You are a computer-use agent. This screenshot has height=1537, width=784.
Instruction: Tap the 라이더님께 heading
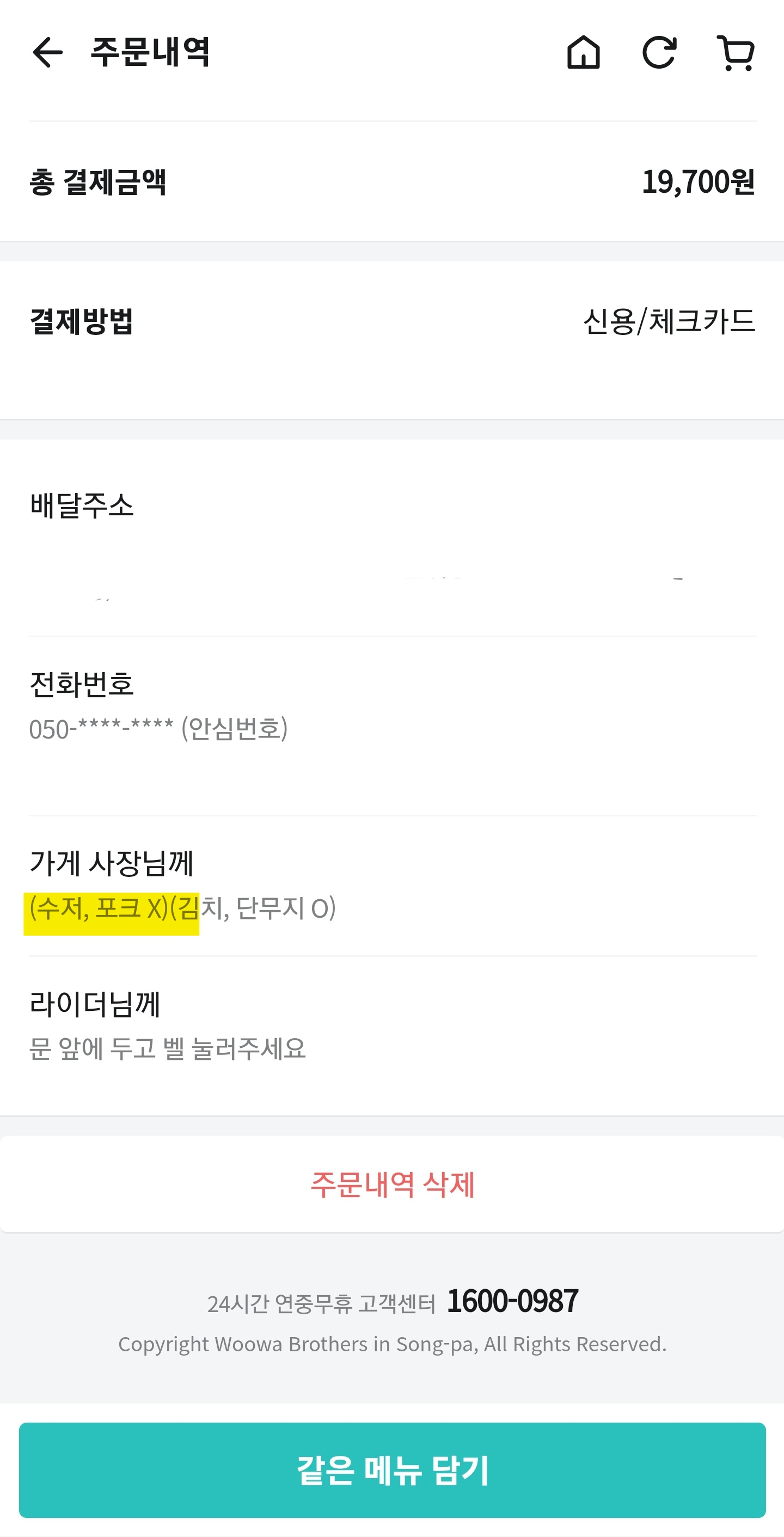95,1004
